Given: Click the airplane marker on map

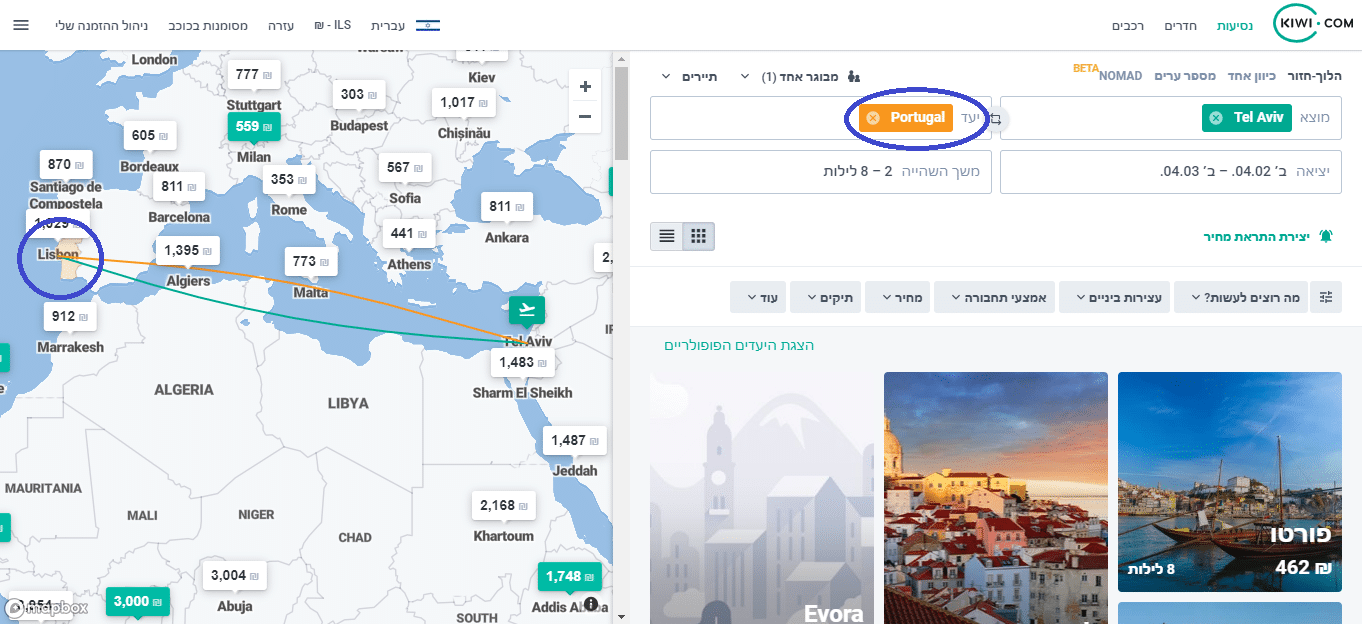Looking at the screenshot, I should (x=527, y=309).
